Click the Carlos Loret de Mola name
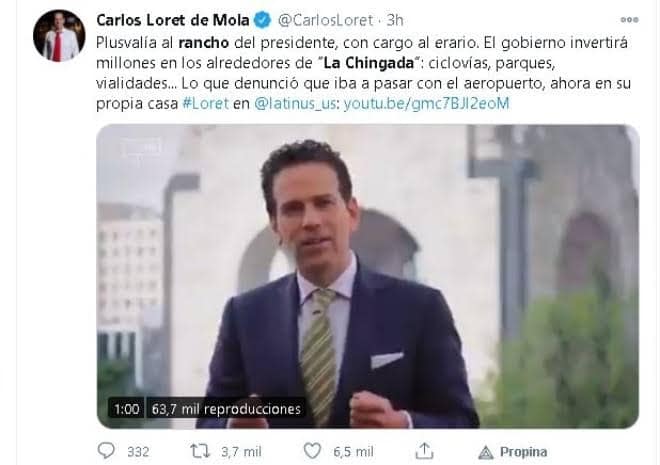This screenshot has width=660, height=465. [173, 20]
